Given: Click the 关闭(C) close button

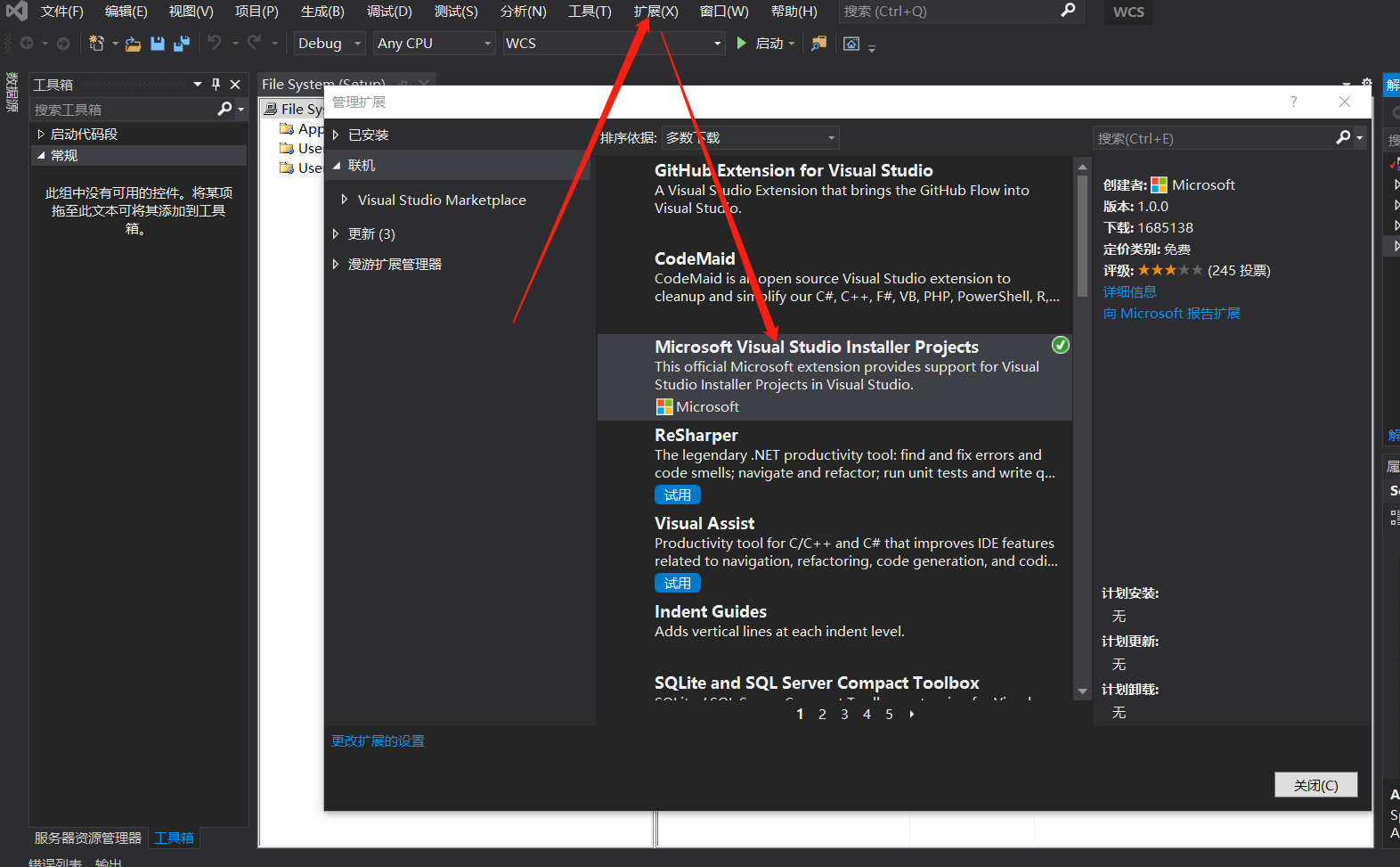Looking at the screenshot, I should coord(1315,784).
